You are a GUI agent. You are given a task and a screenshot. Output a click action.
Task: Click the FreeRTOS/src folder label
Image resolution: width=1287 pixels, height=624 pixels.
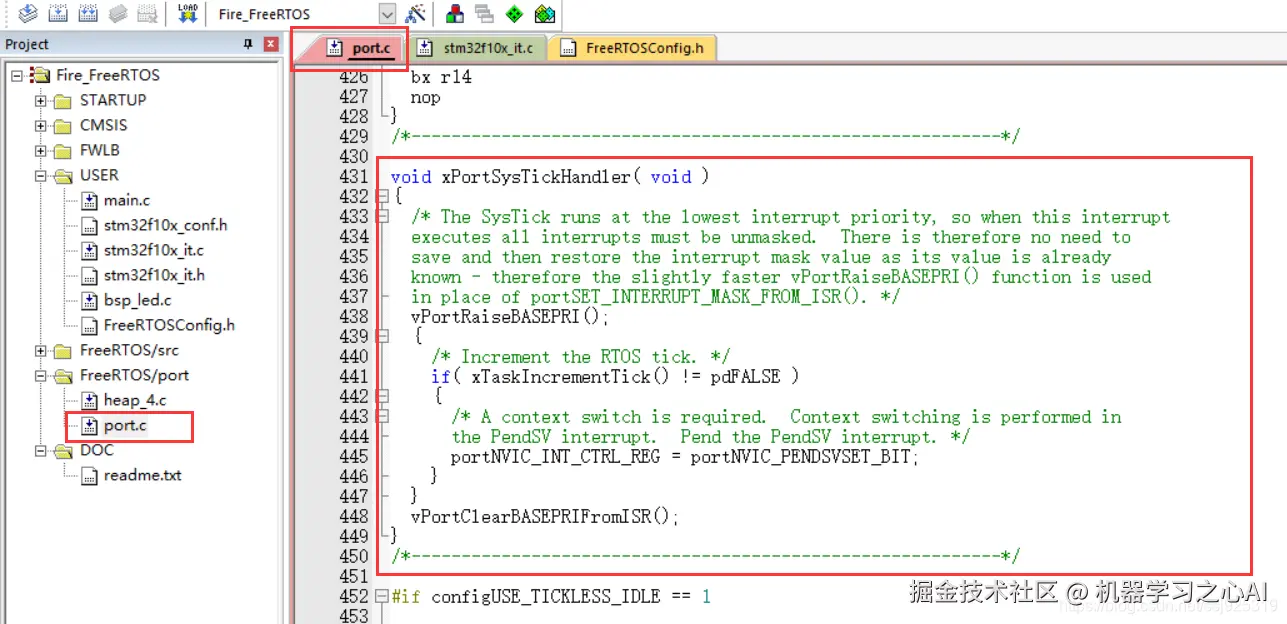(130, 350)
